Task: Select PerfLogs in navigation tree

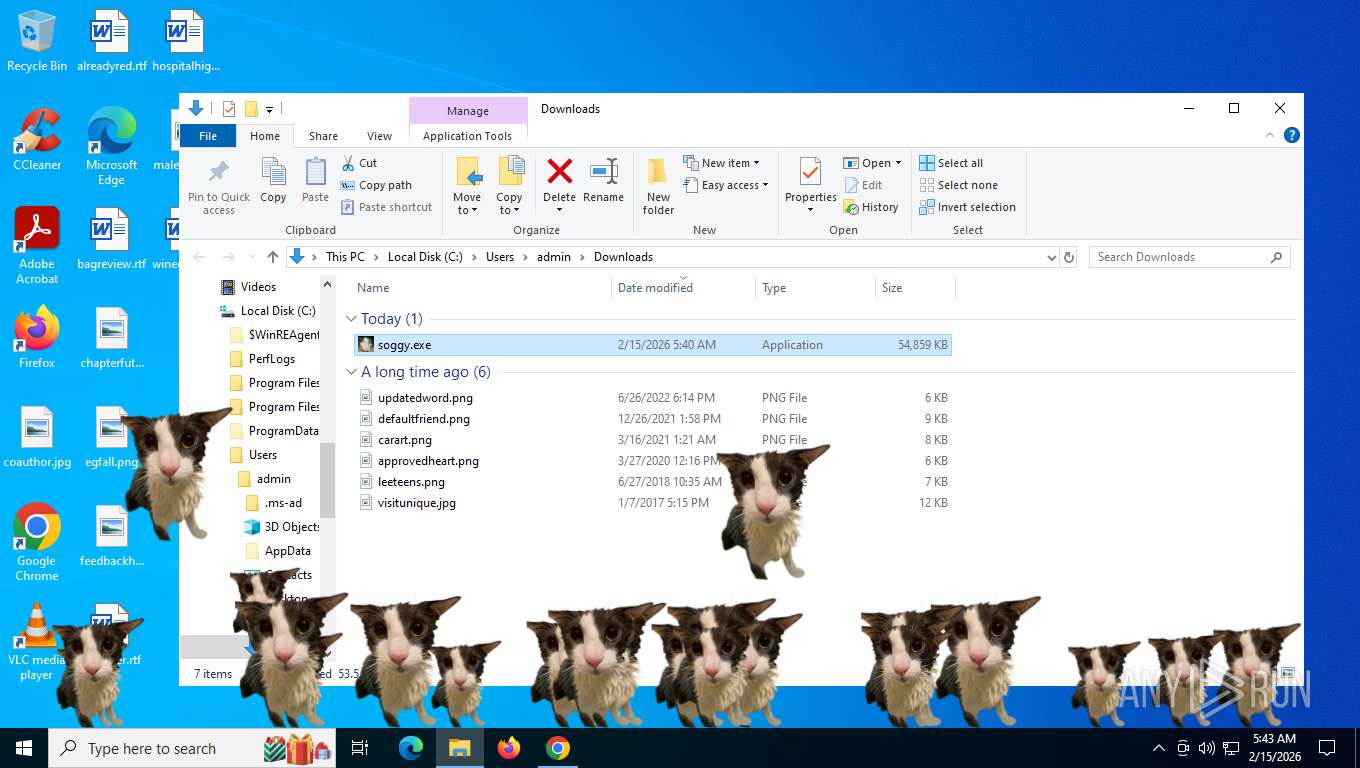Action: tap(272, 359)
